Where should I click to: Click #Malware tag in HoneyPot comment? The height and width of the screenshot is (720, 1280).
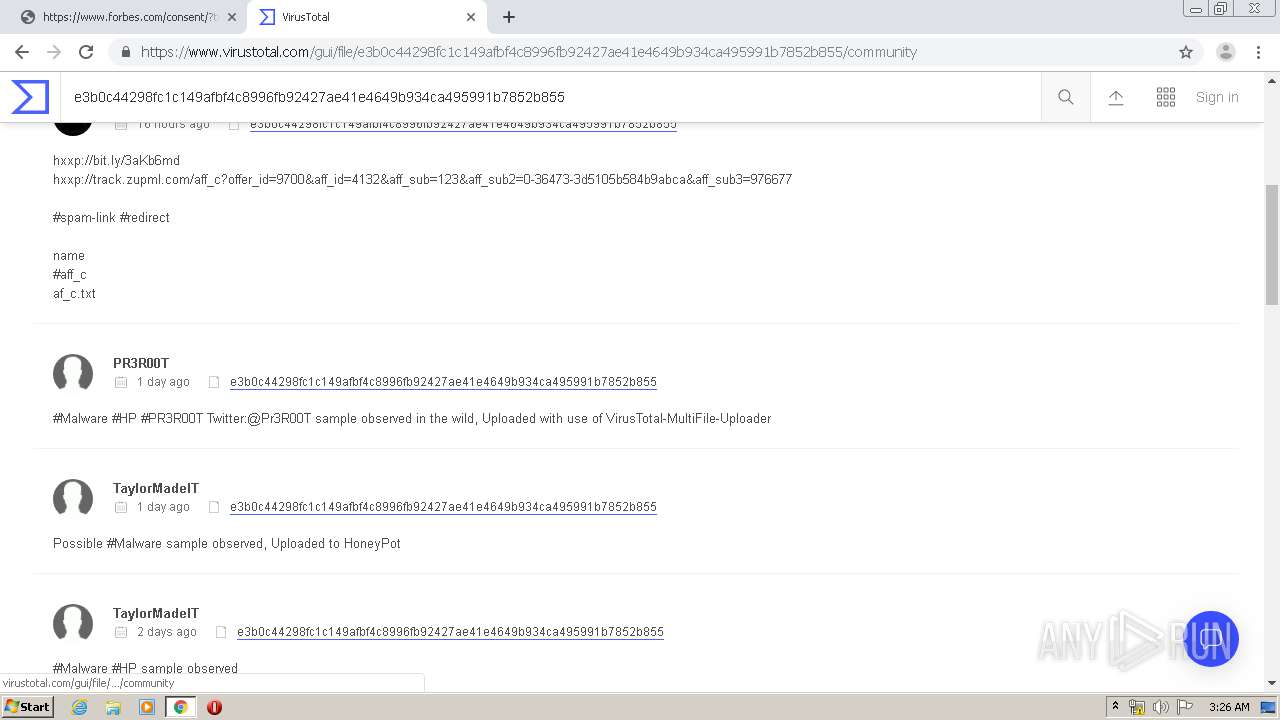[134, 543]
